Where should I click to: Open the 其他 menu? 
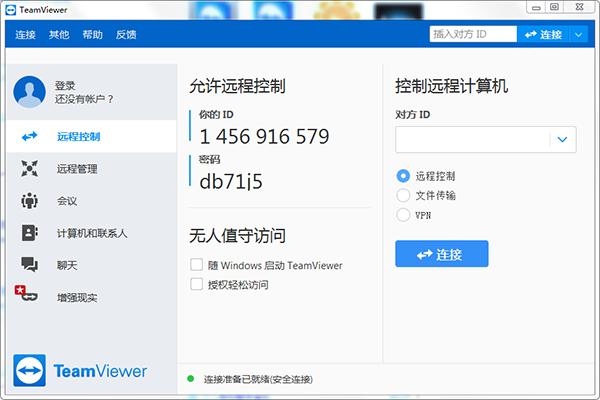pos(59,35)
